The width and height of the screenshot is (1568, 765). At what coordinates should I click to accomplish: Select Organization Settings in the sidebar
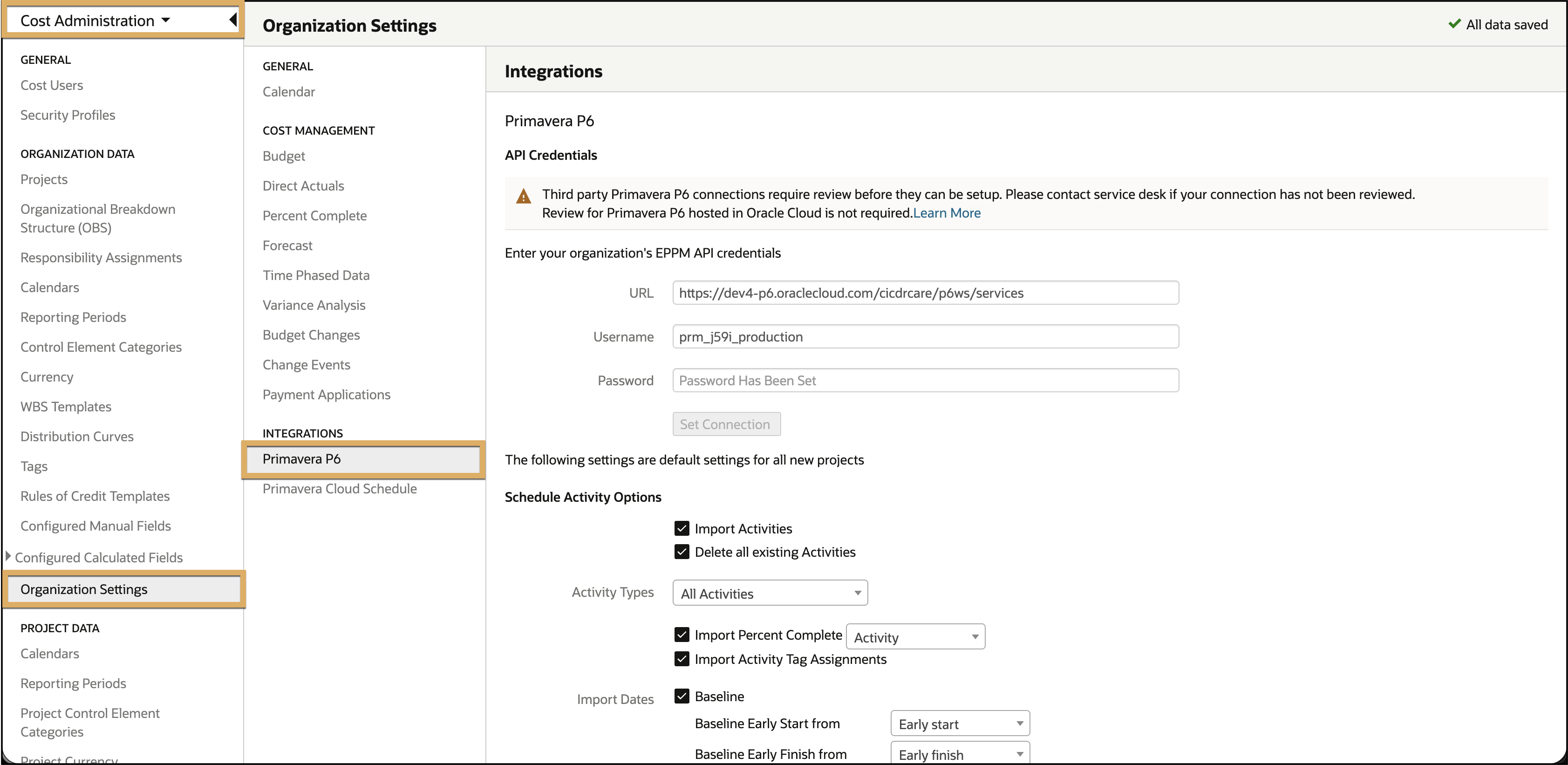click(x=123, y=589)
